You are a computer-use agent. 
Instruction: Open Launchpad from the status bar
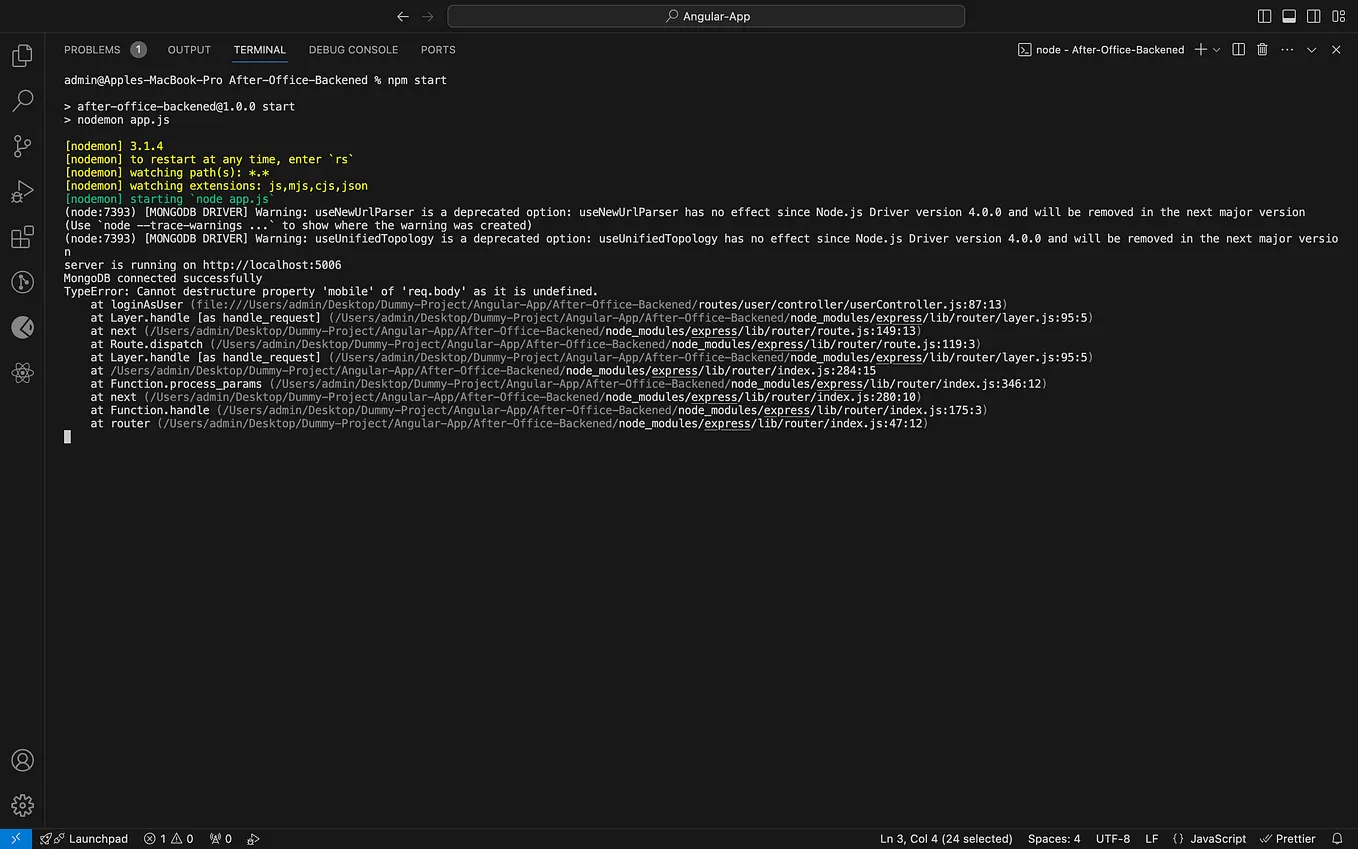(x=84, y=839)
